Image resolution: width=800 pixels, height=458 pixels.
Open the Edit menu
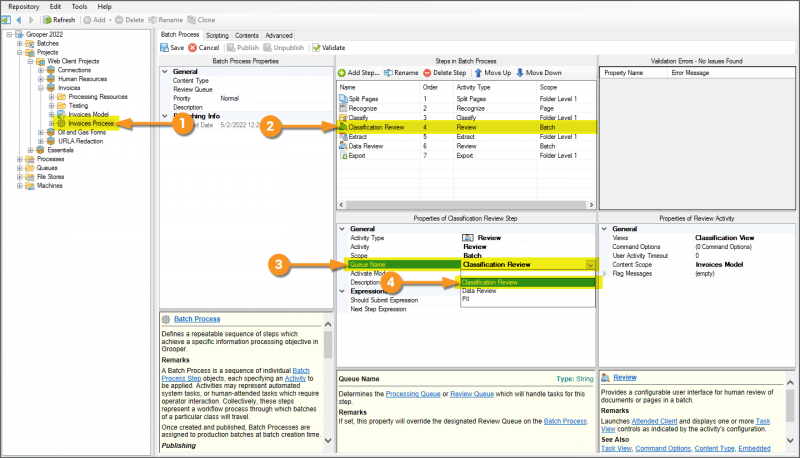click(x=56, y=7)
